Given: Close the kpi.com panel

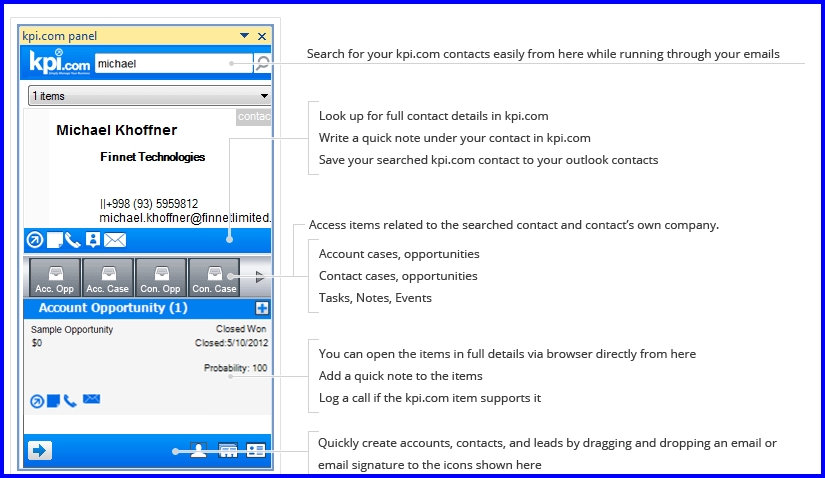Looking at the screenshot, I should click(262, 36).
